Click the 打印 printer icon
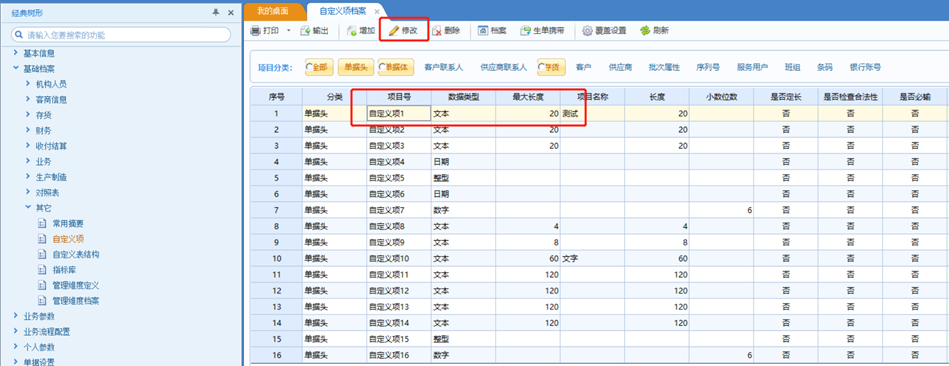The width and height of the screenshot is (949, 366). (256, 30)
